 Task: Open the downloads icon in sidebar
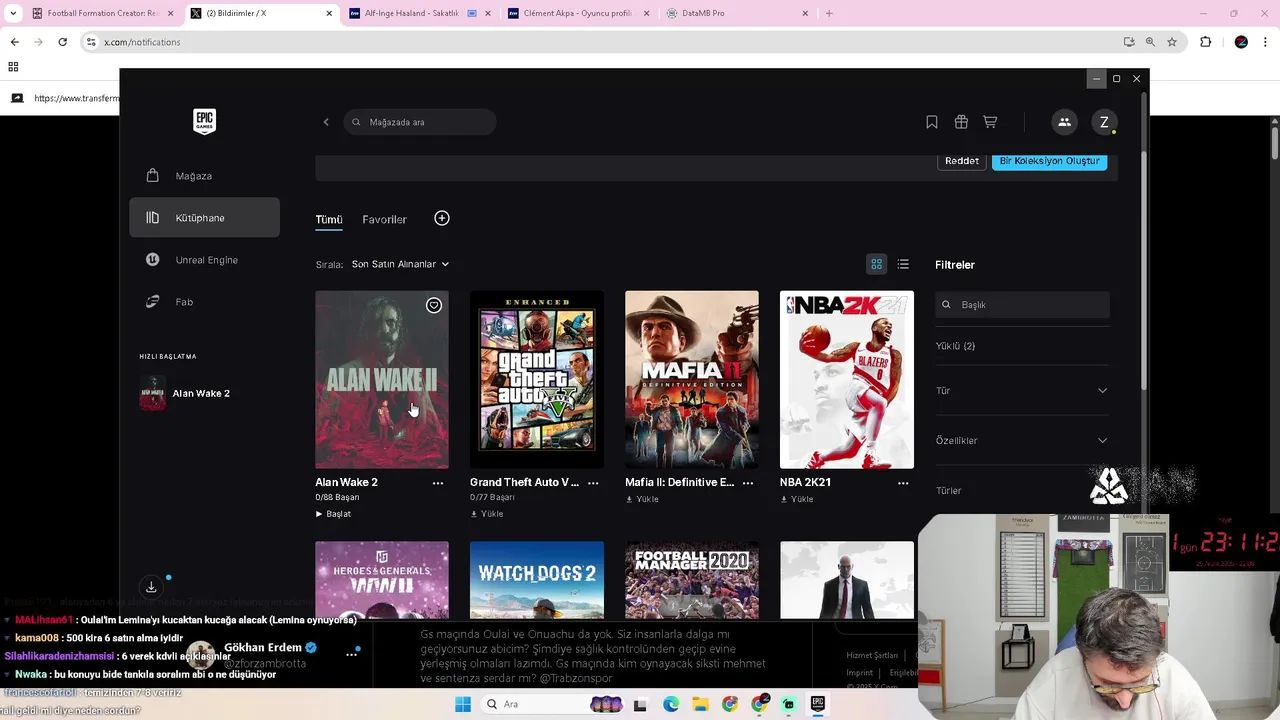point(151,587)
